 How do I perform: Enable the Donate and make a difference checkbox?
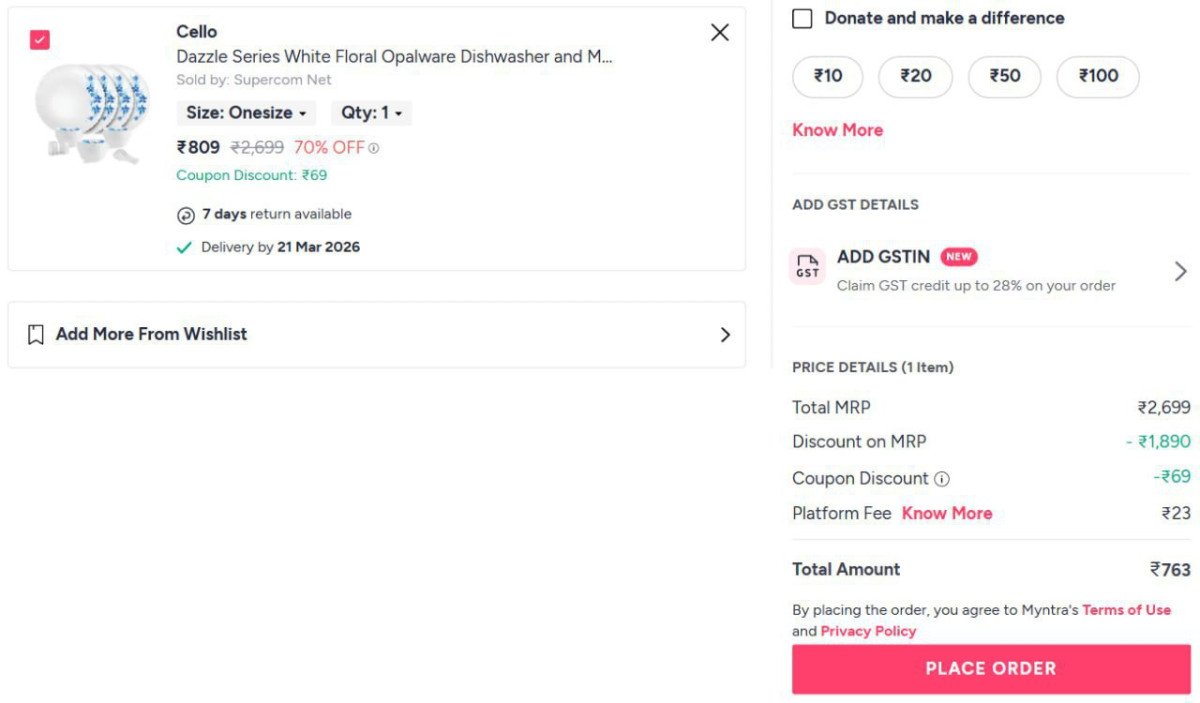pyautogui.click(x=801, y=17)
